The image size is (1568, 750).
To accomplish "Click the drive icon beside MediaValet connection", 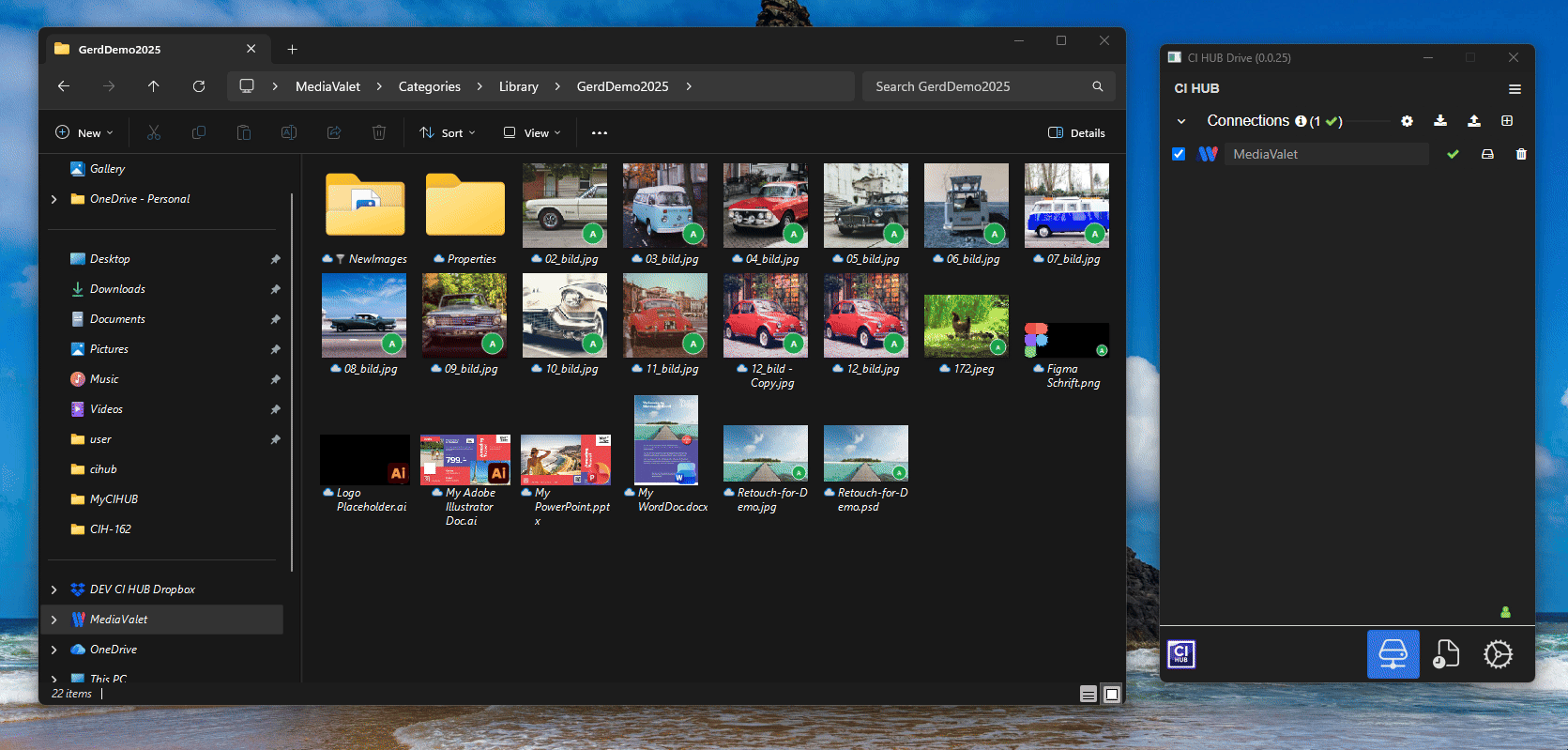I will tap(1487, 154).
